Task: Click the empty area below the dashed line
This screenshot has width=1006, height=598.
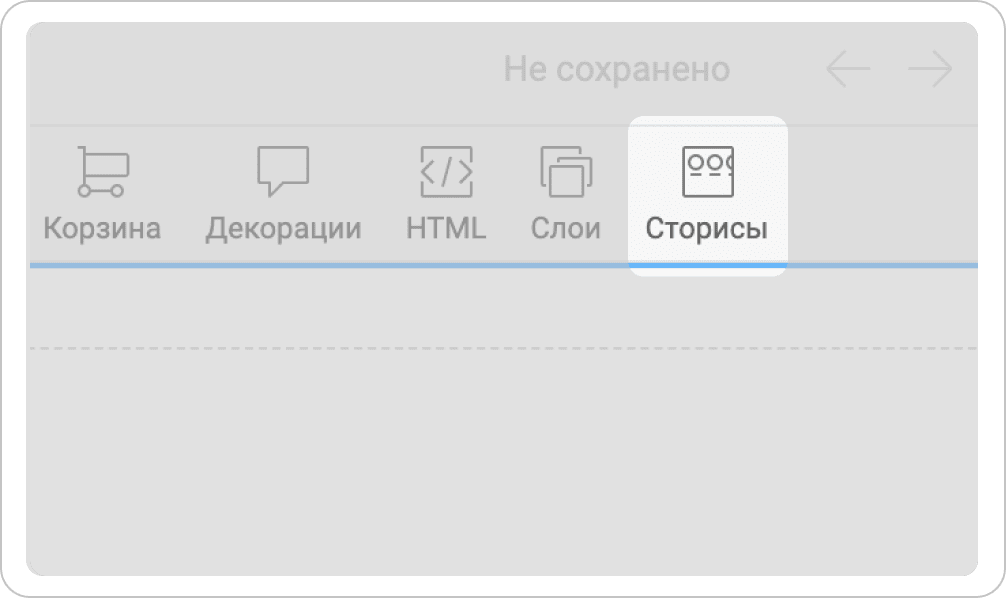Action: click(504, 462)
